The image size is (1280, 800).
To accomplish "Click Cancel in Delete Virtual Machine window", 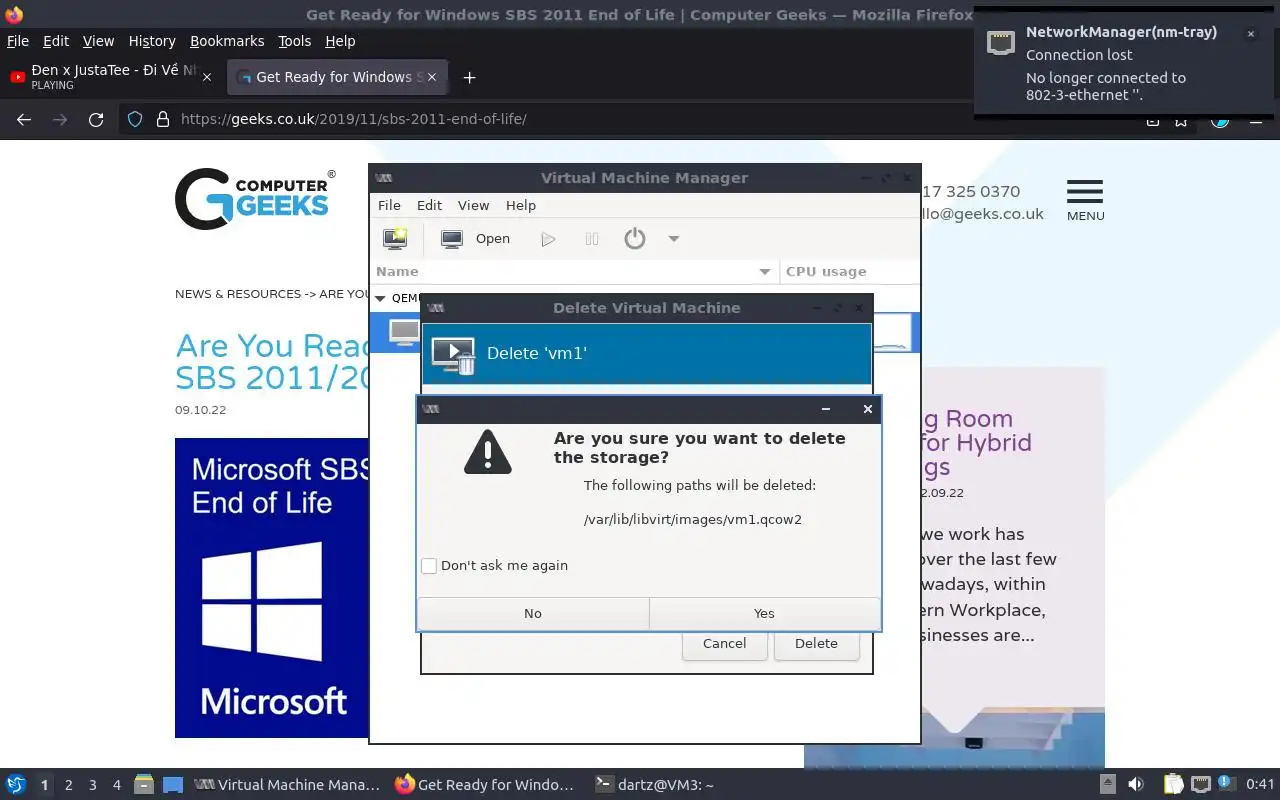I will [x=724, y=643].
